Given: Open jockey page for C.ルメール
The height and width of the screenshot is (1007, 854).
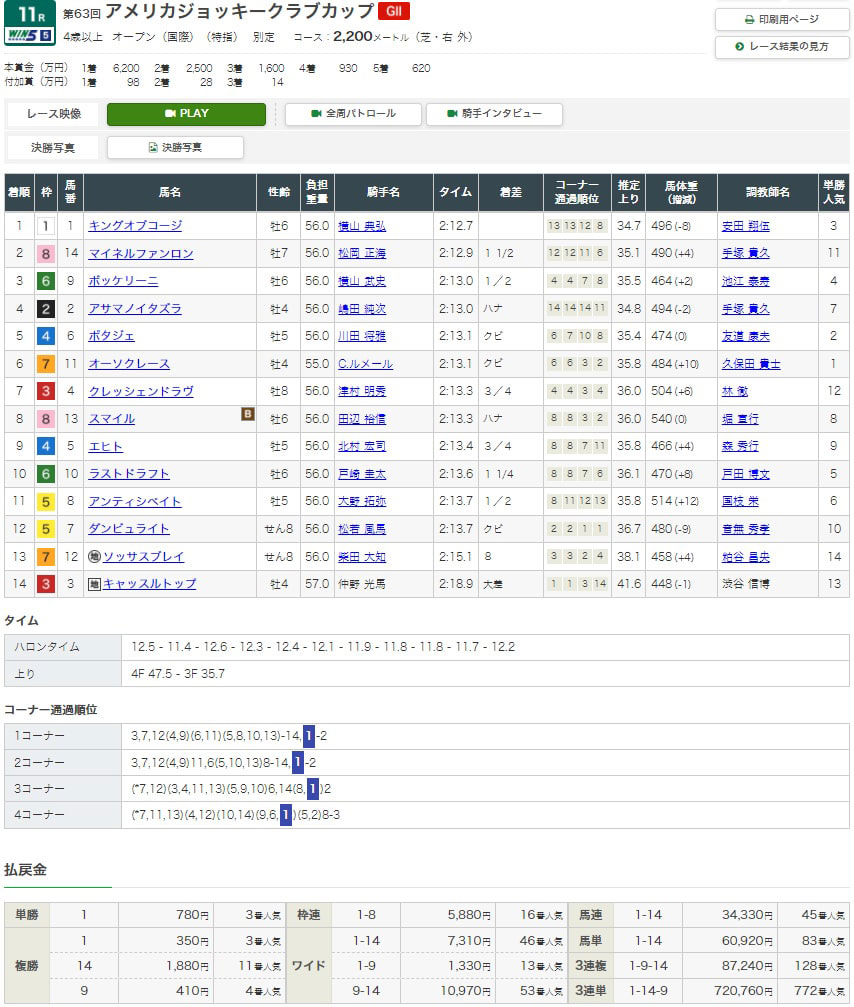Looking at the screenshot, I should point(365,364).
